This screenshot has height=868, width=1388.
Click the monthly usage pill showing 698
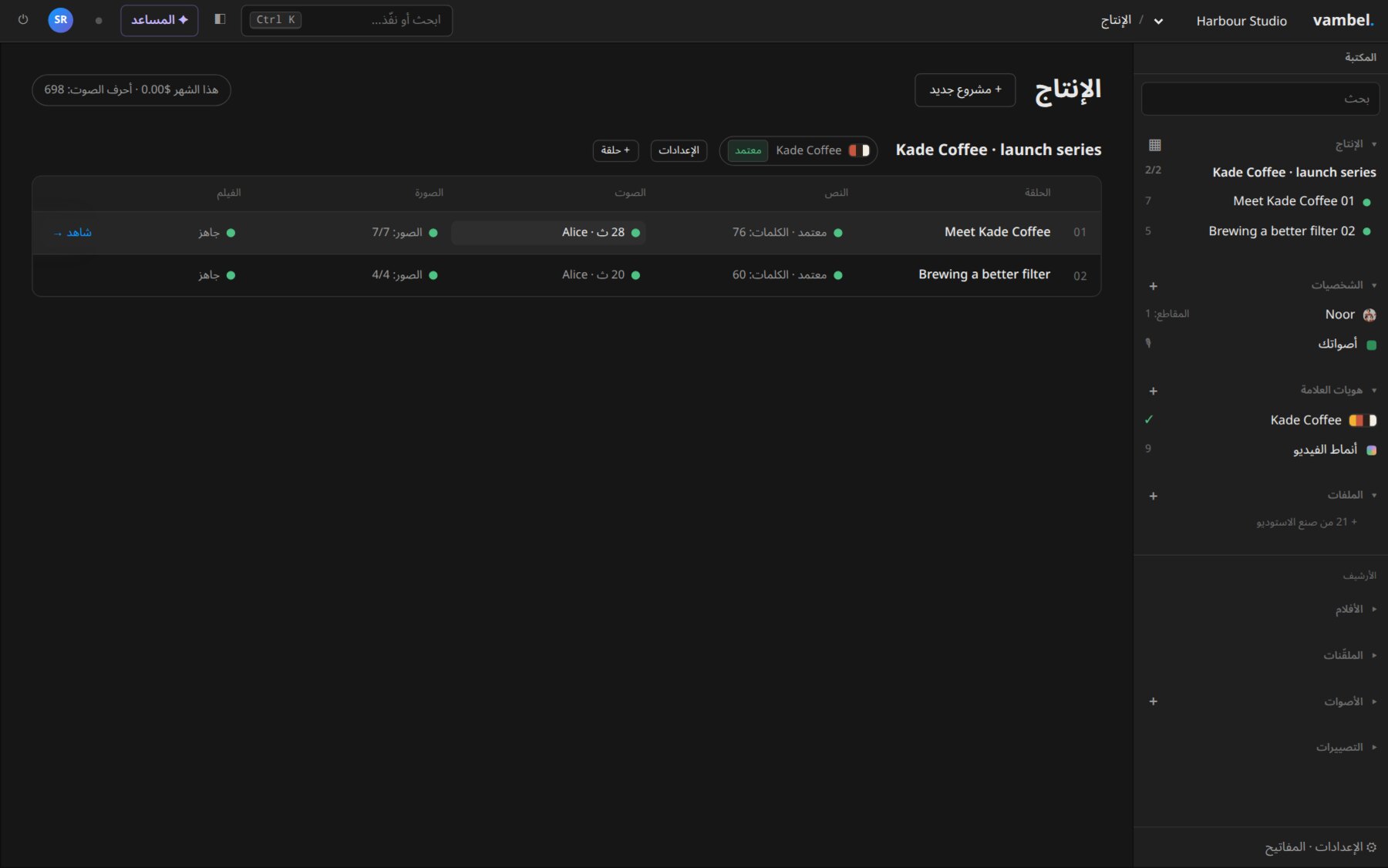(x=131, y=90)
